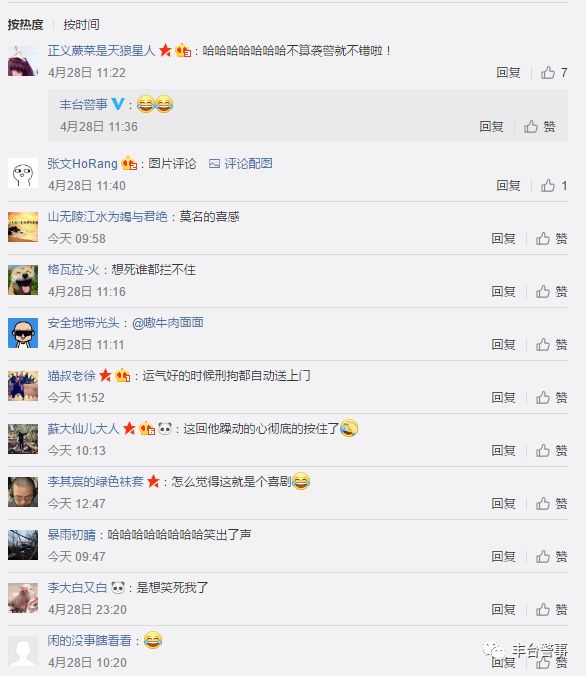Switch to 按时间 sorting tab
This screenshot has height=676, width=586.
[81, 25]
